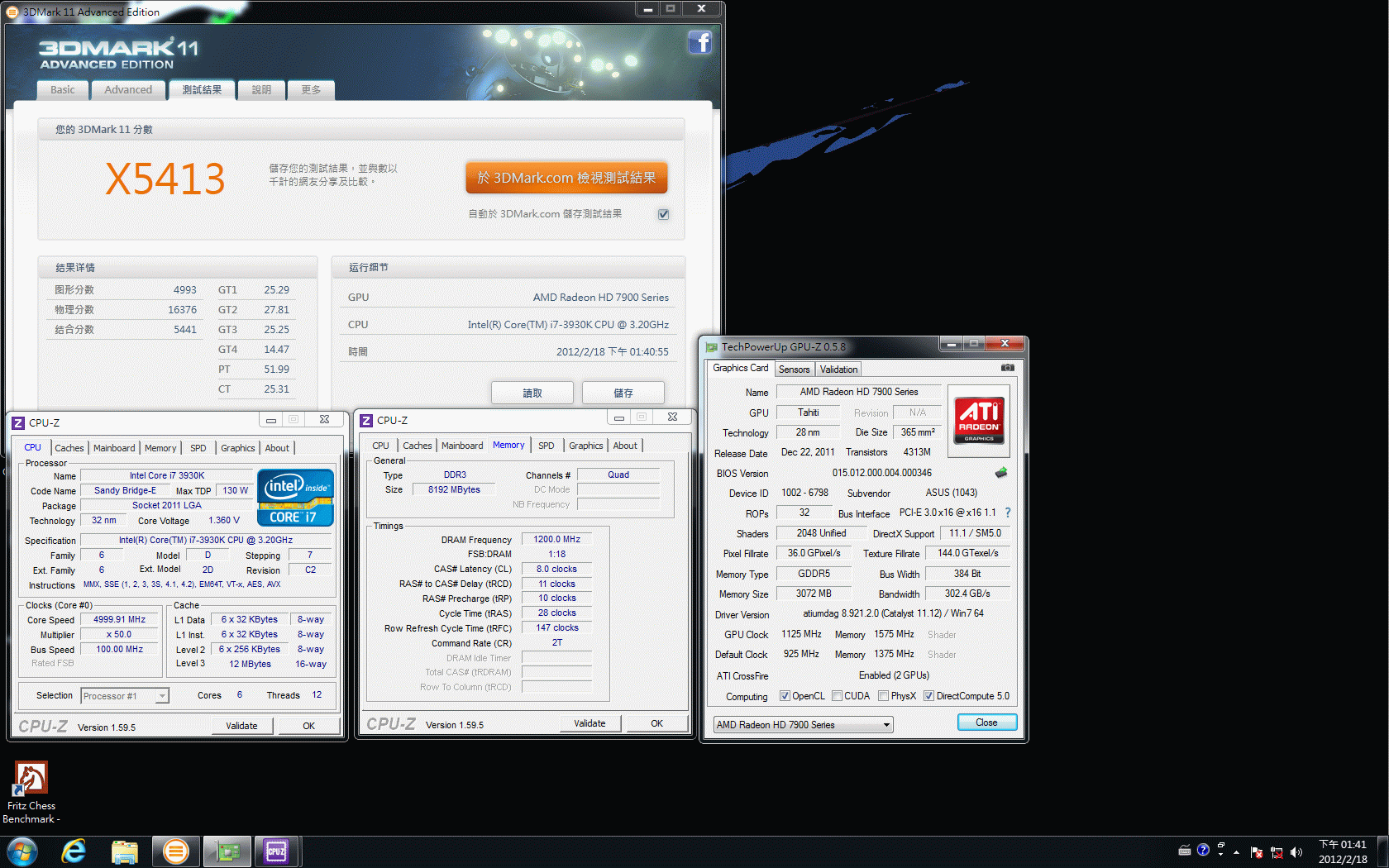Screen dimensions: 1389x868
Task: Open About tab in left CPU-Z window
Action: pos(277,448)
